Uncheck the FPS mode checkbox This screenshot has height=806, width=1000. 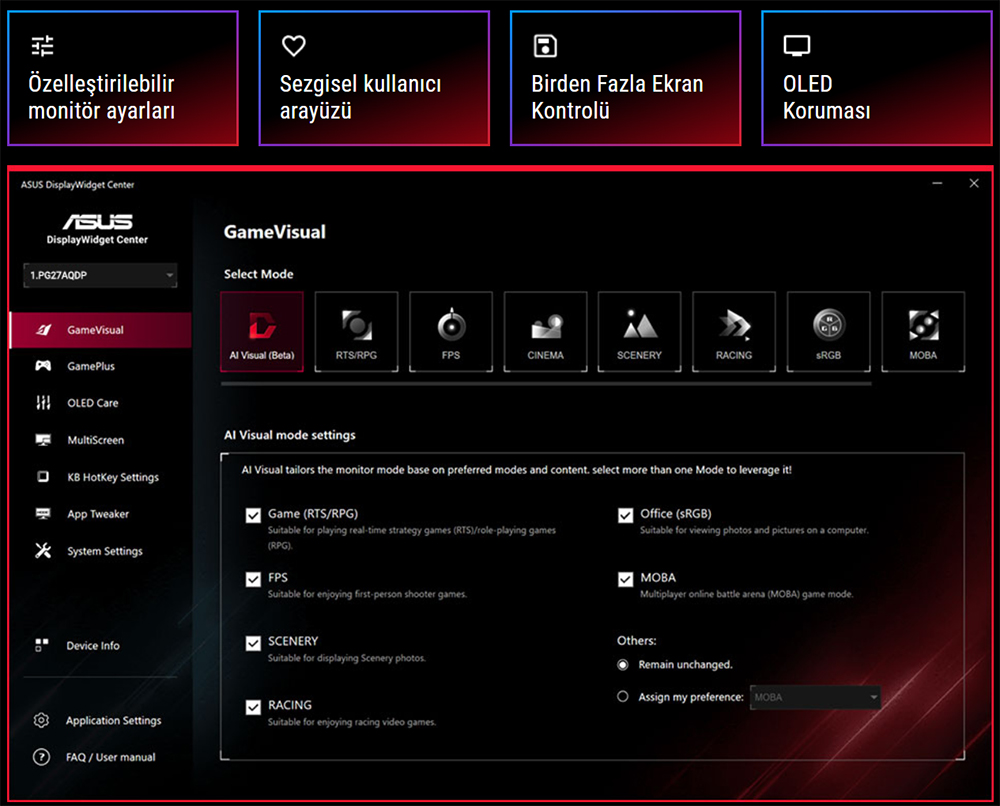coord(253,578)
